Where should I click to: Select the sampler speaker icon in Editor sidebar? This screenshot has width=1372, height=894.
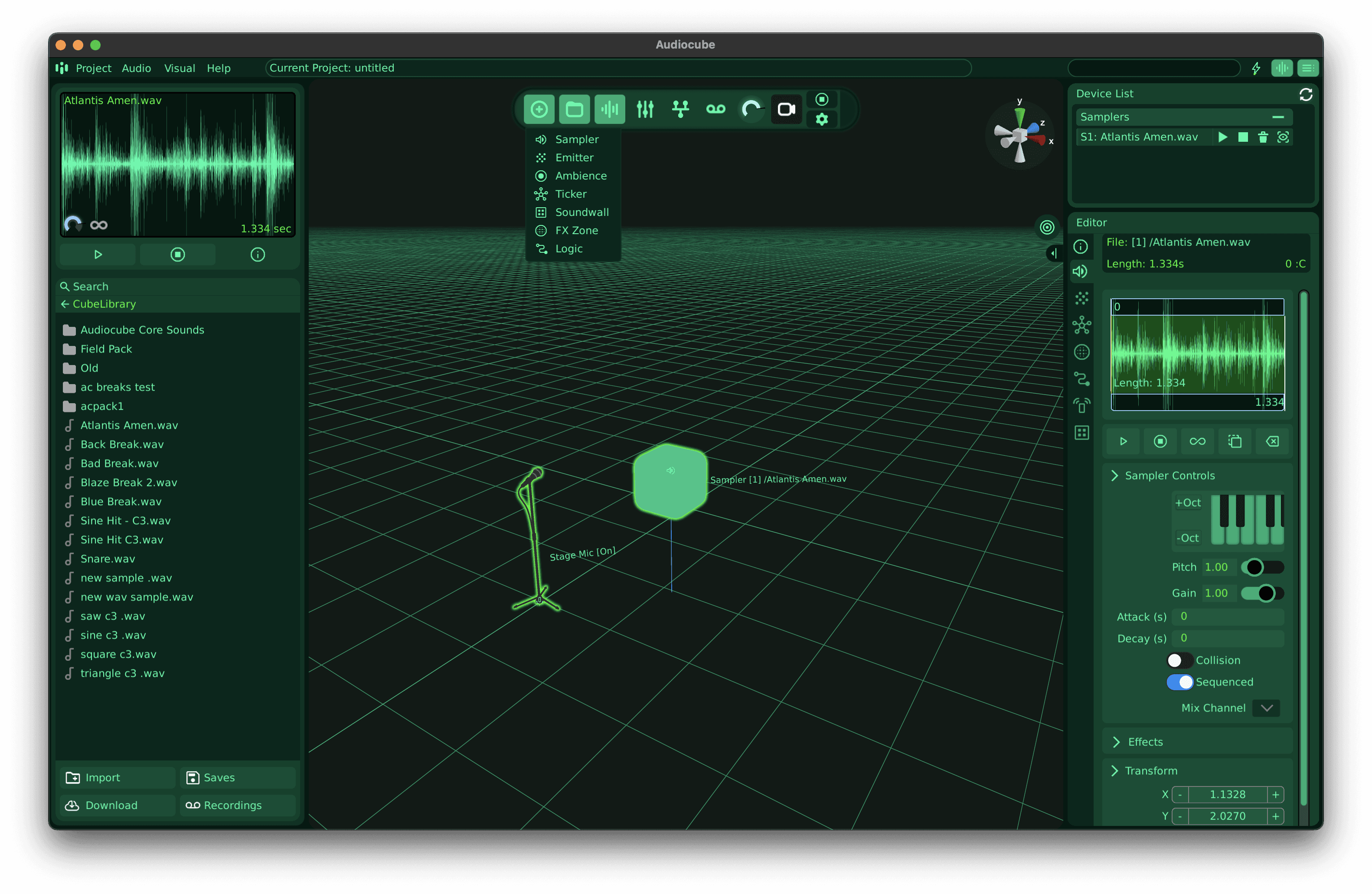click(x=1081, y=271)
